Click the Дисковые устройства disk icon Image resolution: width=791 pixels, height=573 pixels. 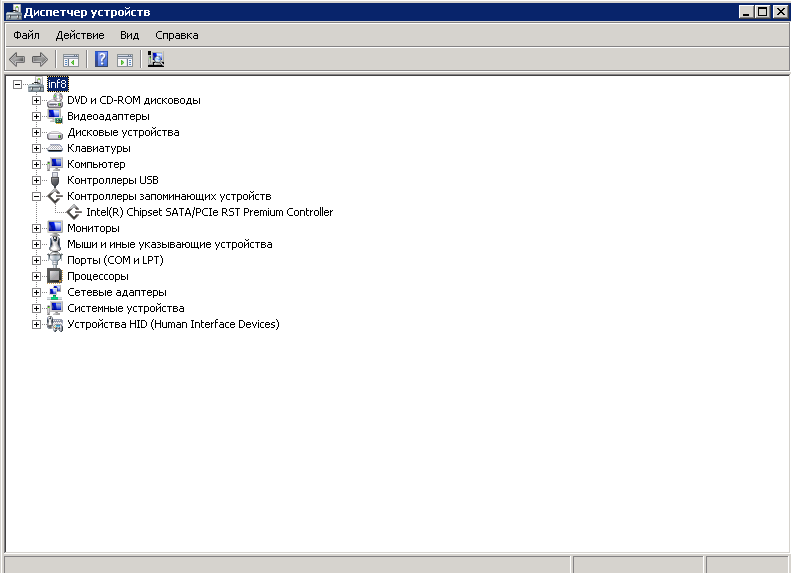tap(54, 133)
